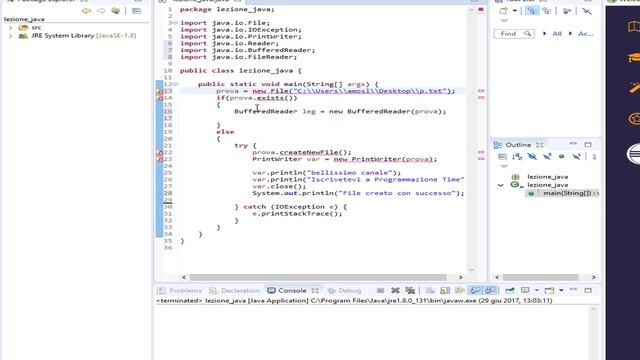Click the Open Console icon
Viewport: 640px width, 360px height.
click(x=549, y=291)
